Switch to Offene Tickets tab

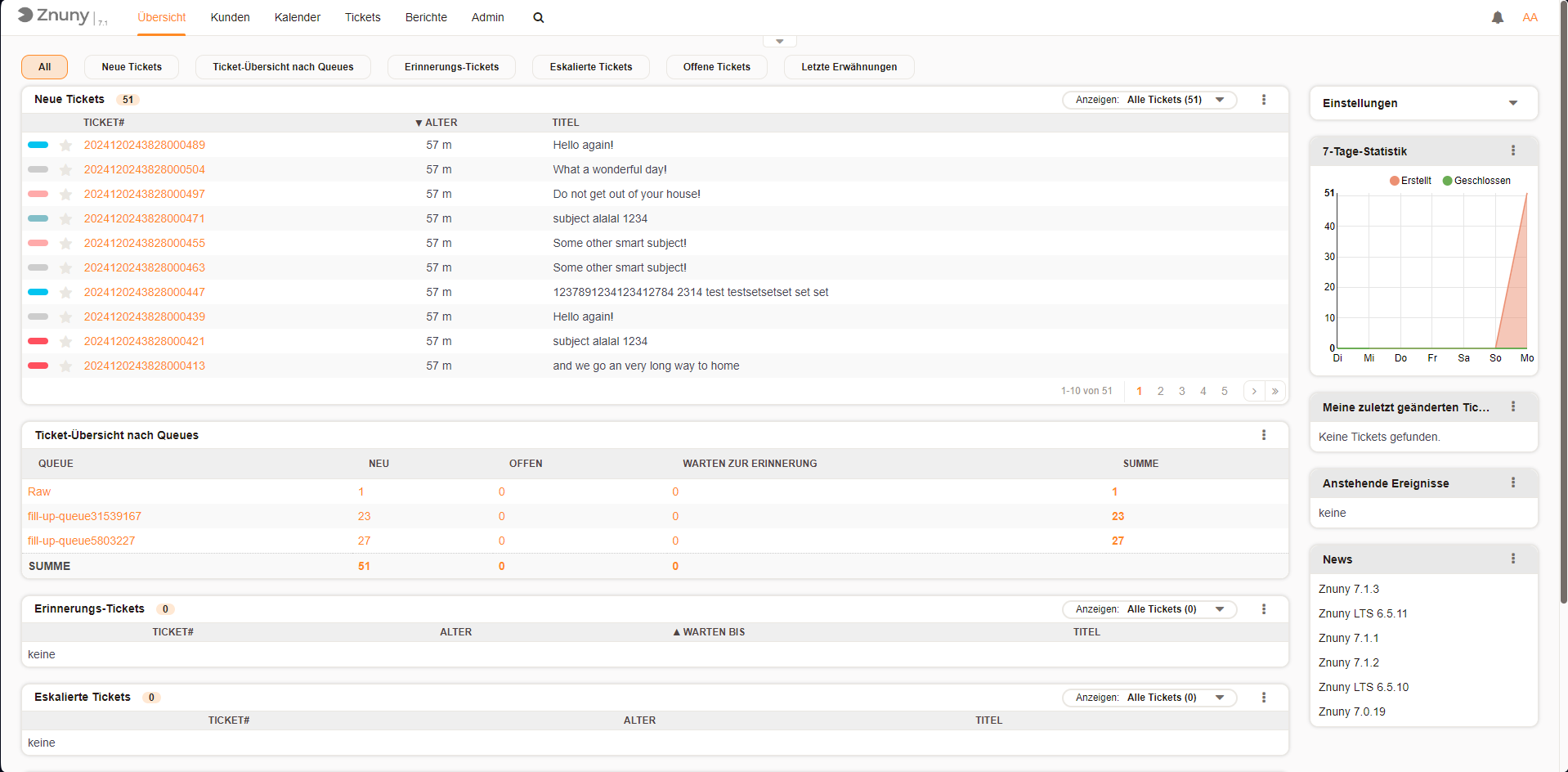[x=716, y=67]
